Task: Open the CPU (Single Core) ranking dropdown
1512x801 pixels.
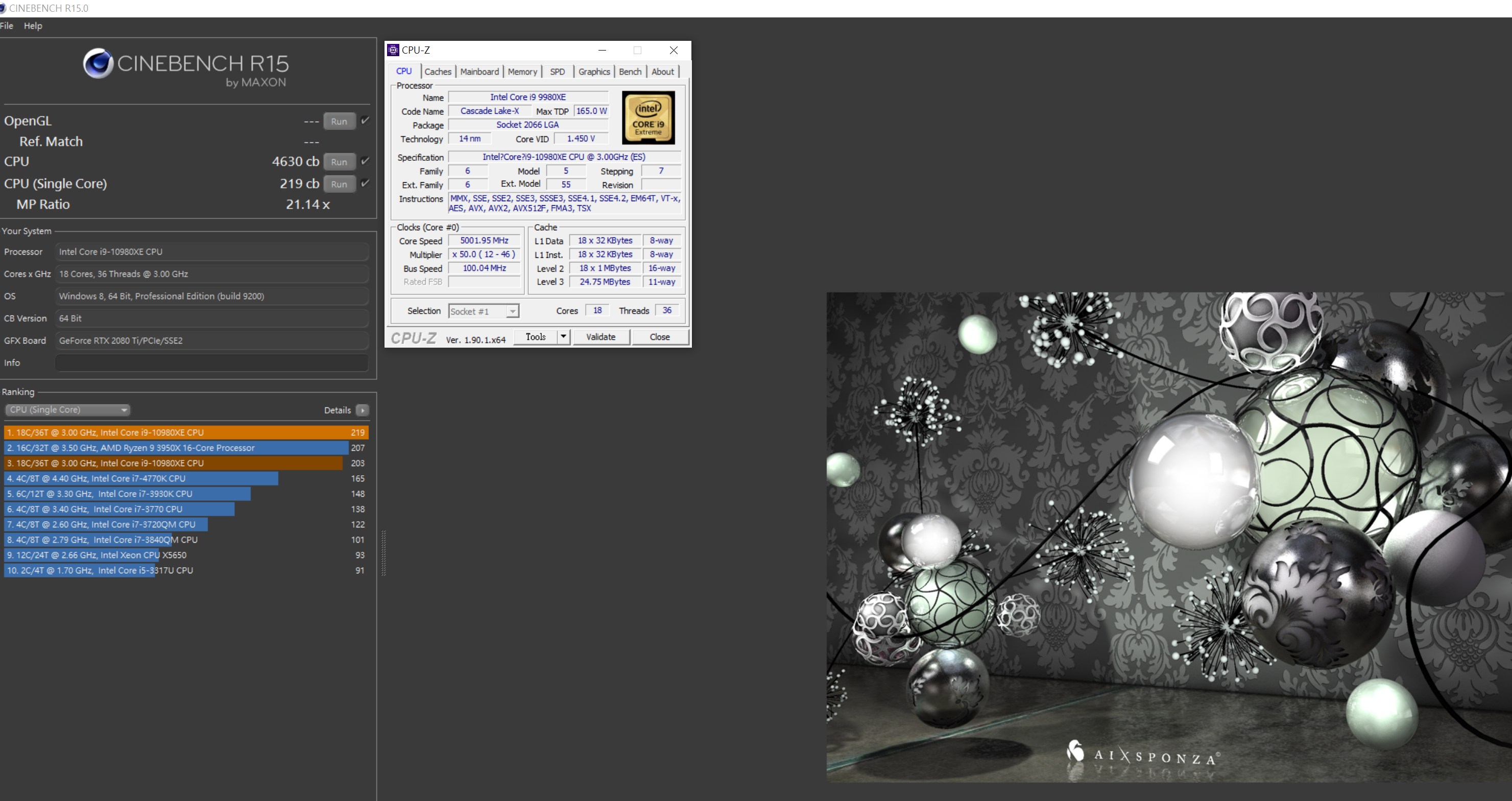Action: click(67, 409)
